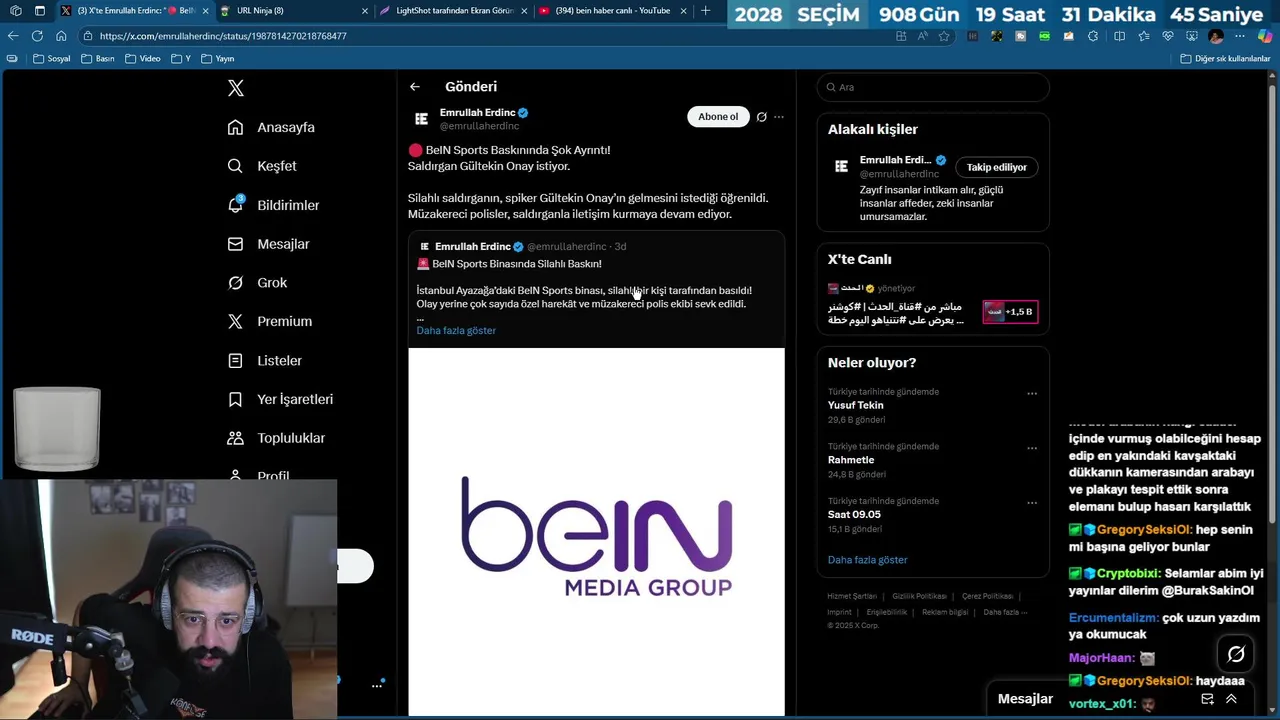The image size is (1280, 720).
Task: Open the beIN Media Group image
Action: pyautogui.click(x=596, y=532)
